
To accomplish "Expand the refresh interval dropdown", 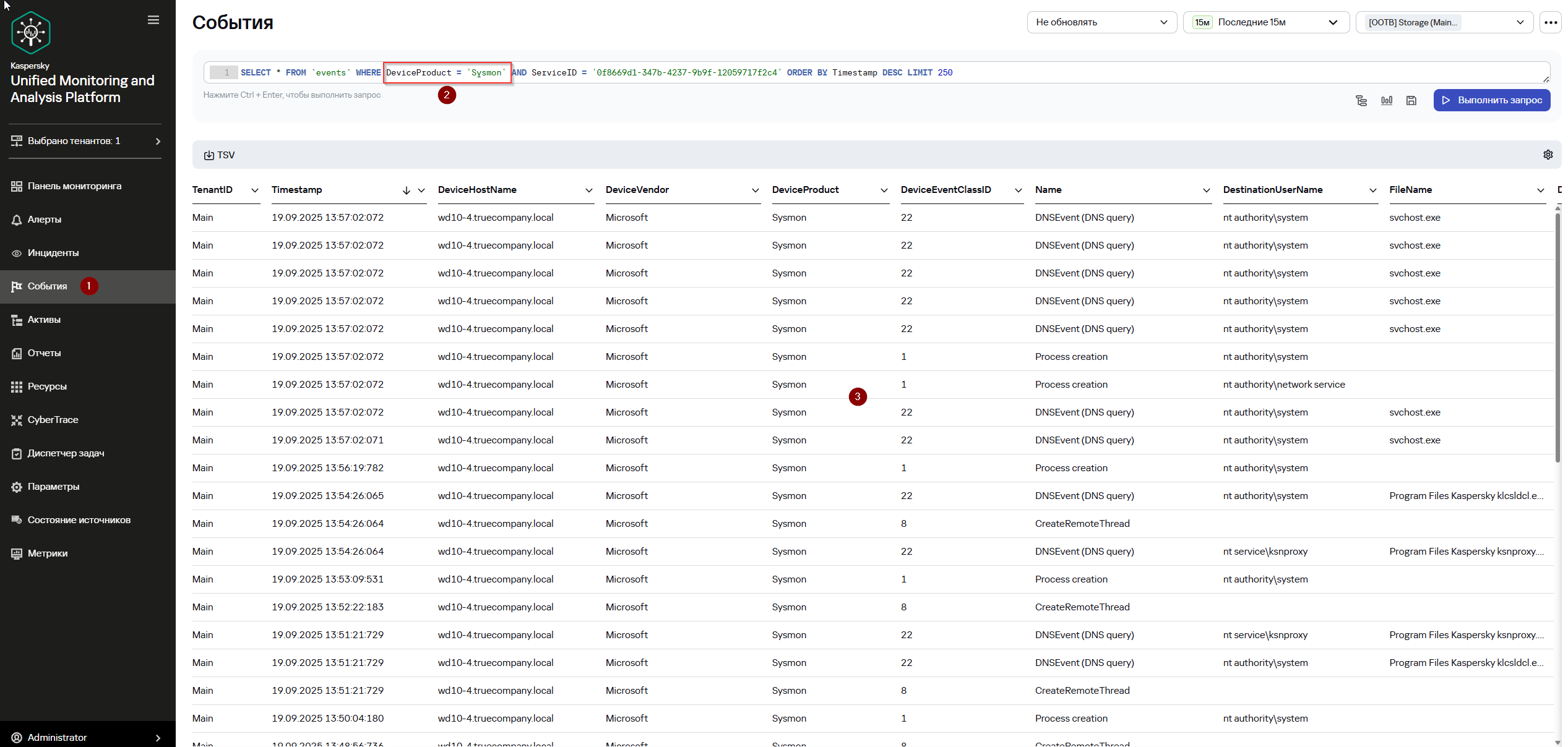I will click(1101, 22).
